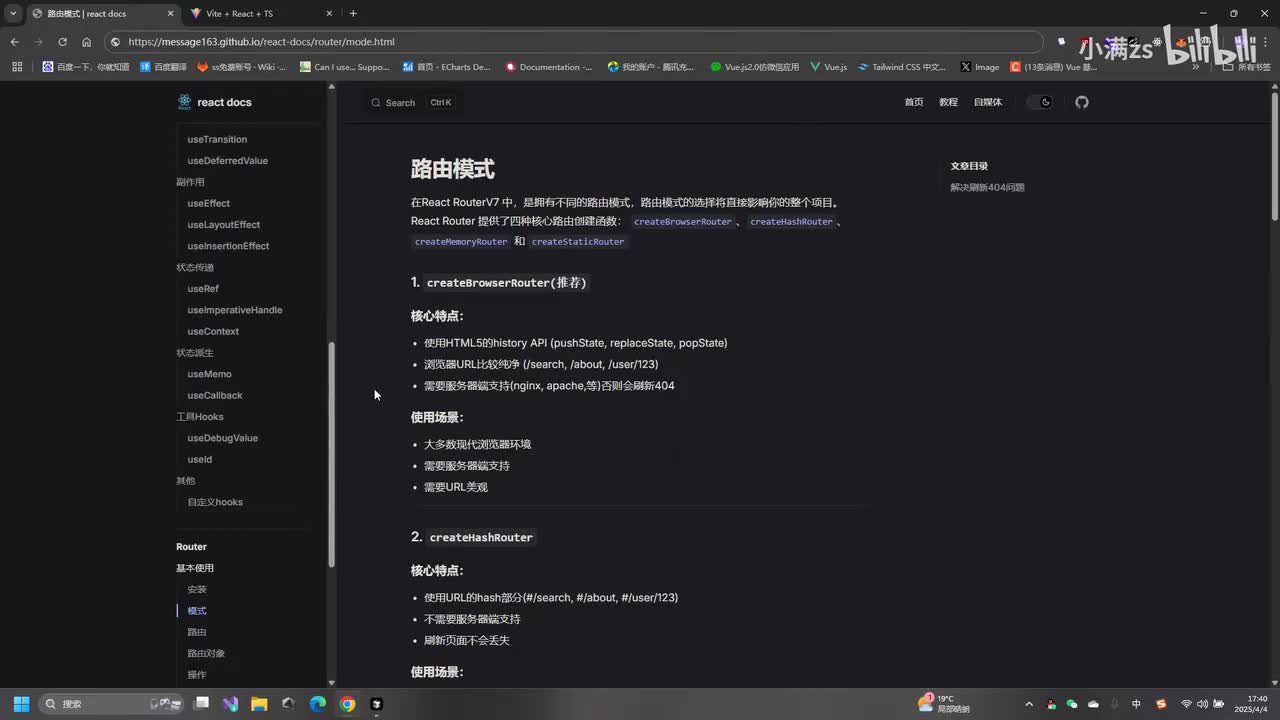
Task: Open a new browser tab
Action: pyautogui.click(x=353, y=13)
